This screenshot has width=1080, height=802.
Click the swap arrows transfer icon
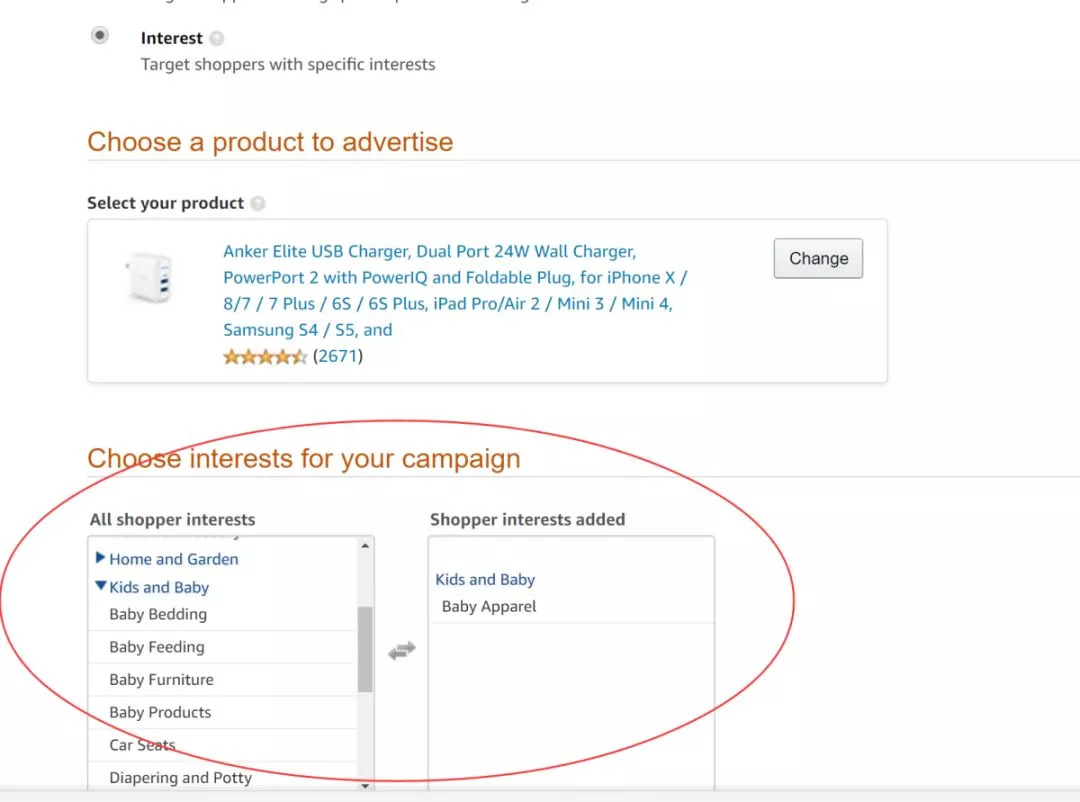401,650
